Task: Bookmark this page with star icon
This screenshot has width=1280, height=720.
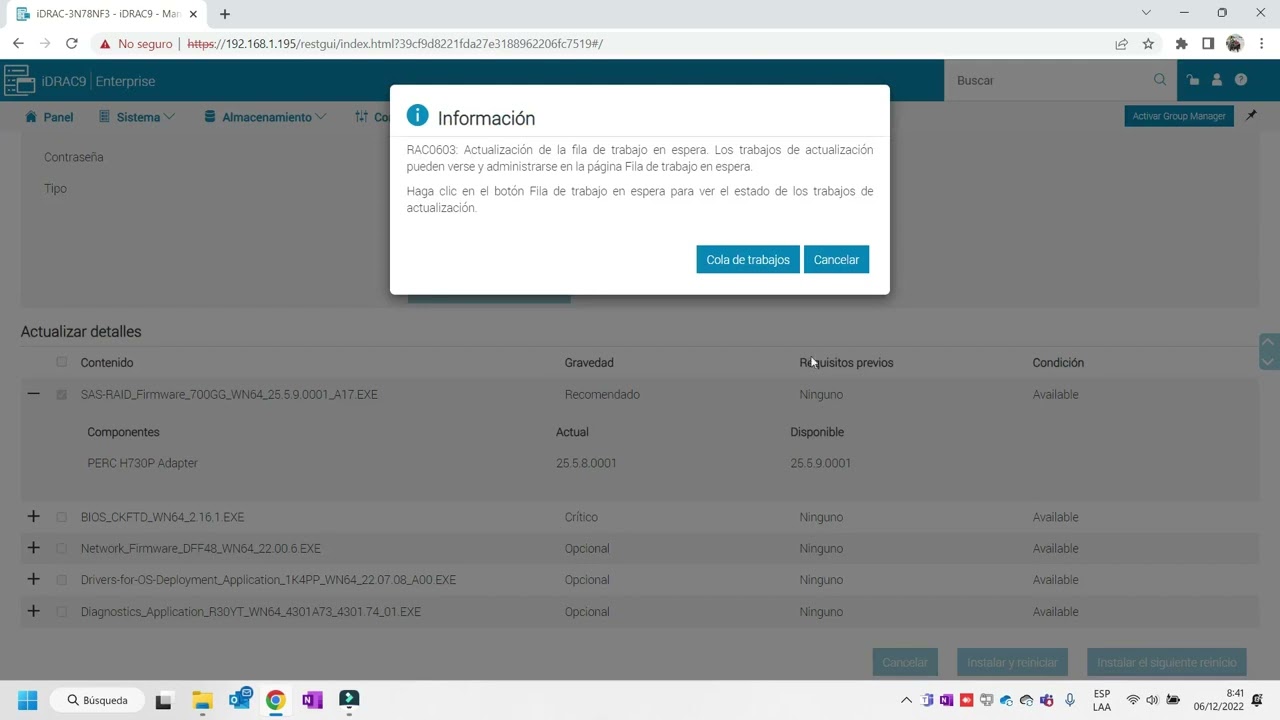Action: click(x=1148, y=44)
